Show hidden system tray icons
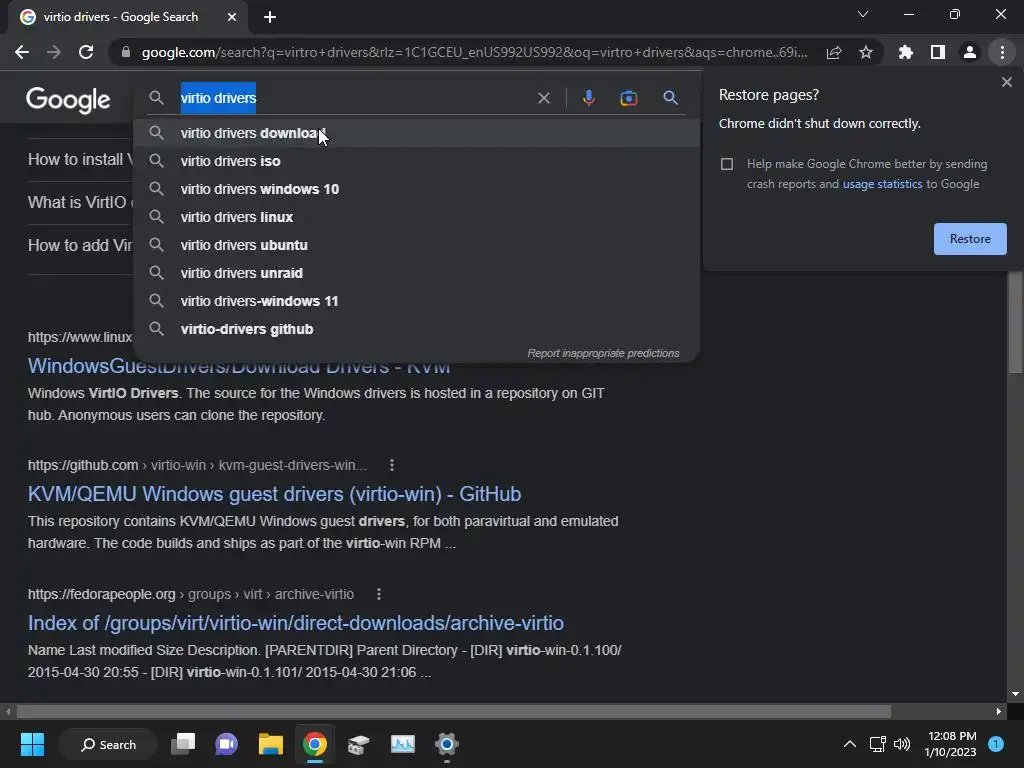The height and width of the screenshot is (768, 1024). [x=850, y=744]
